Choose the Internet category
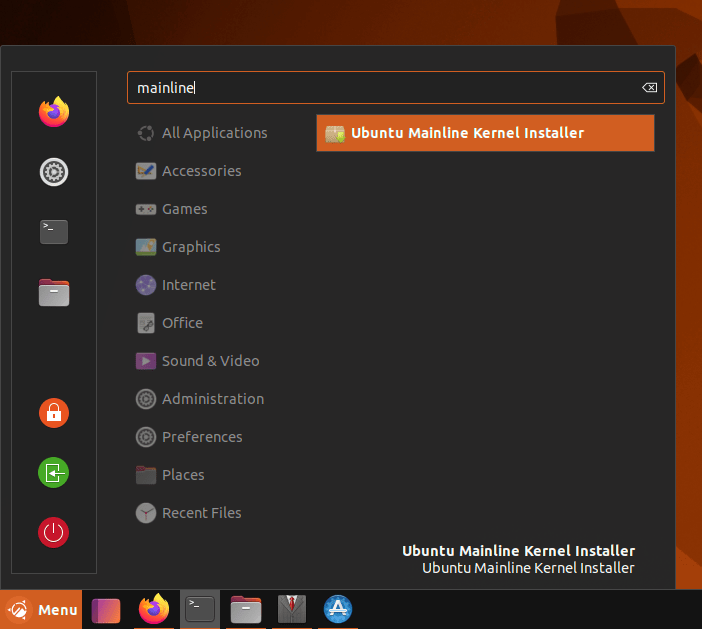The height and width of the screenshot is (629, 702). coord(188,285)
